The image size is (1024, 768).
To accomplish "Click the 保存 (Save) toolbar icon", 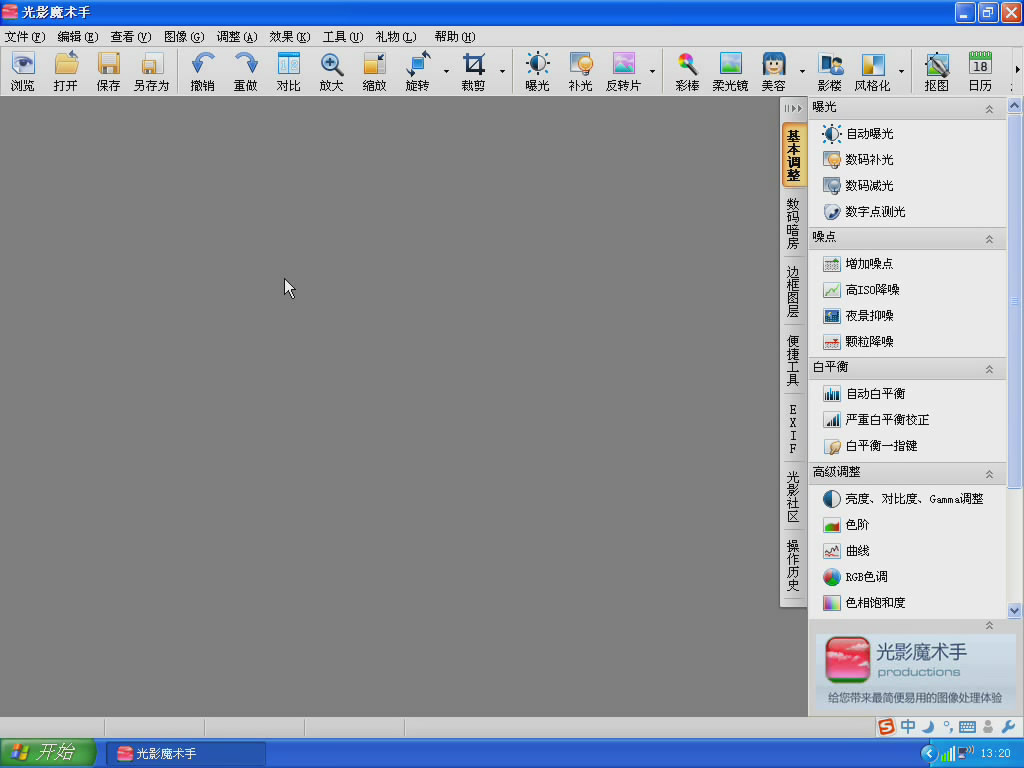I will pos(108,71).
